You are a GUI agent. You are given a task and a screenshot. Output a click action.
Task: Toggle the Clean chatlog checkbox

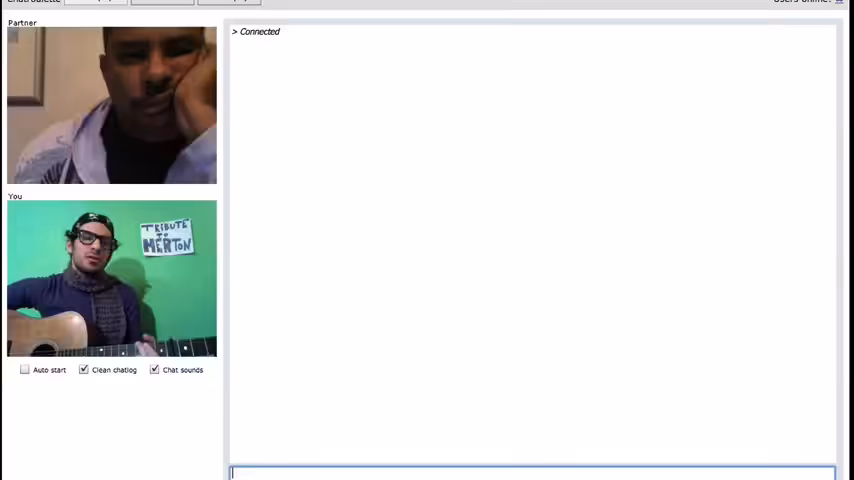(x=83, y=369)
